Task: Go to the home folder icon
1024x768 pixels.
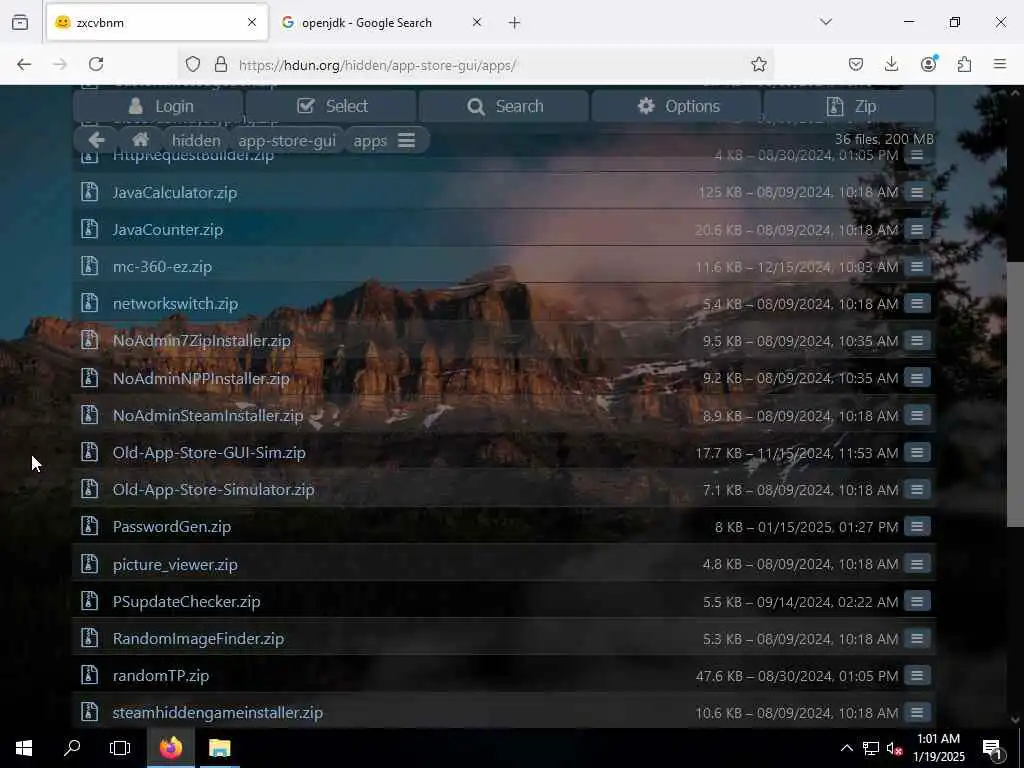Action: point(140,140)
